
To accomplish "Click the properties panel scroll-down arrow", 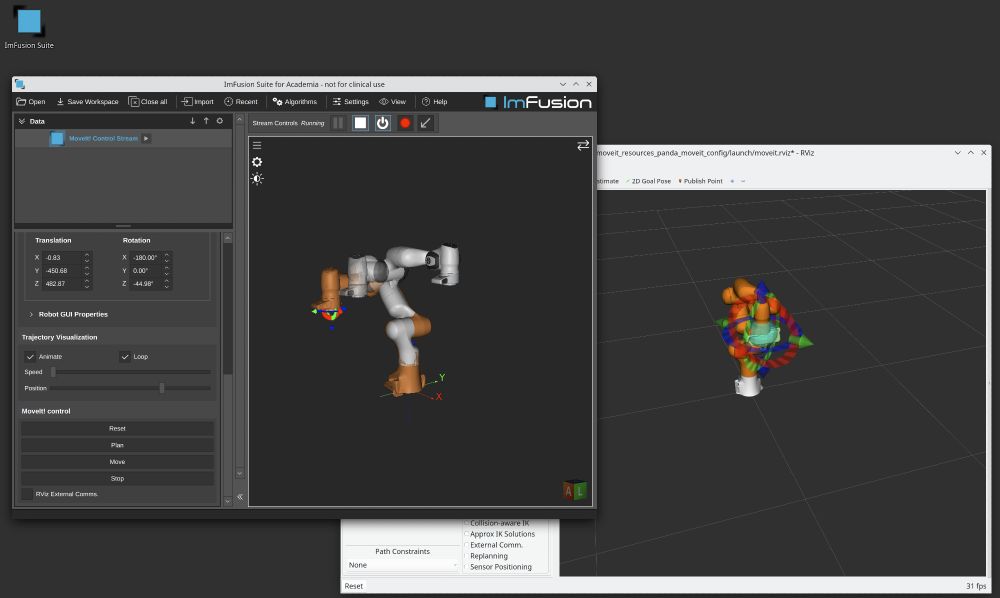I will [x=228, y=502].
